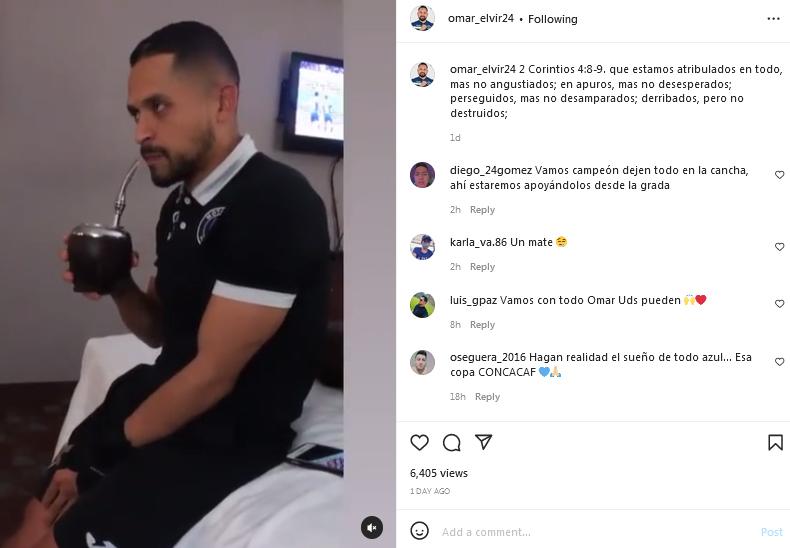Reply to oseguera_2016's comment
Image resolution: width=790 pixels, height=548 pixels.
tap(487, 396)
